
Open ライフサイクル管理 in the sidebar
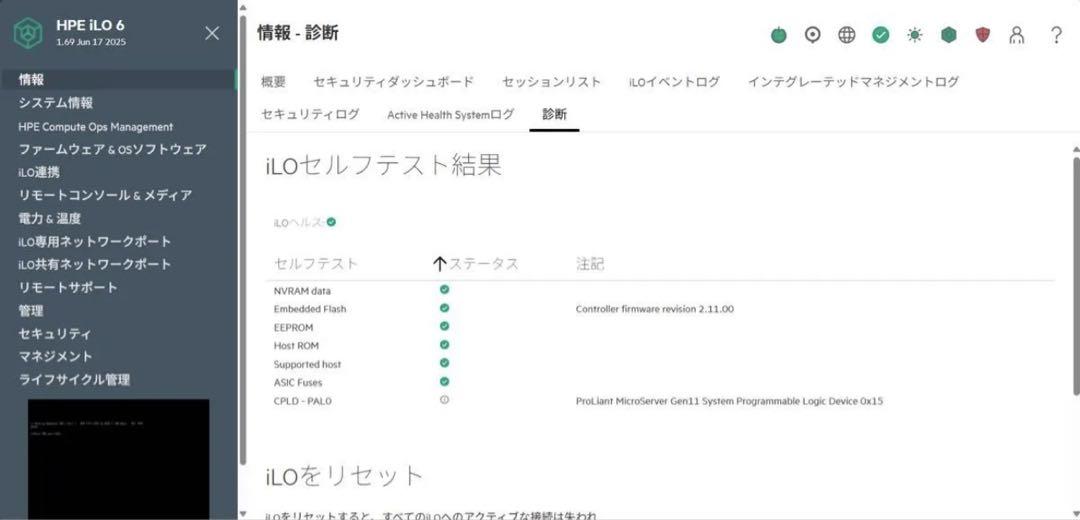(74, 379)
